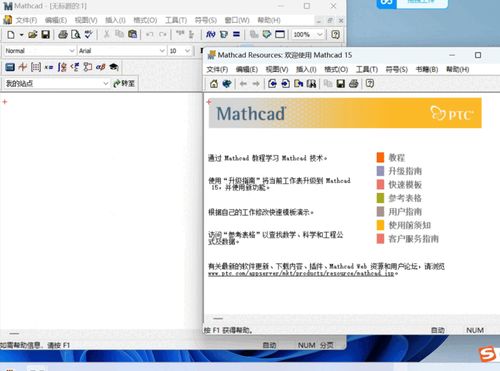Open 帮助(H) menu in Resources window
This screenshot has width=500, height=371.
(458, 69)
